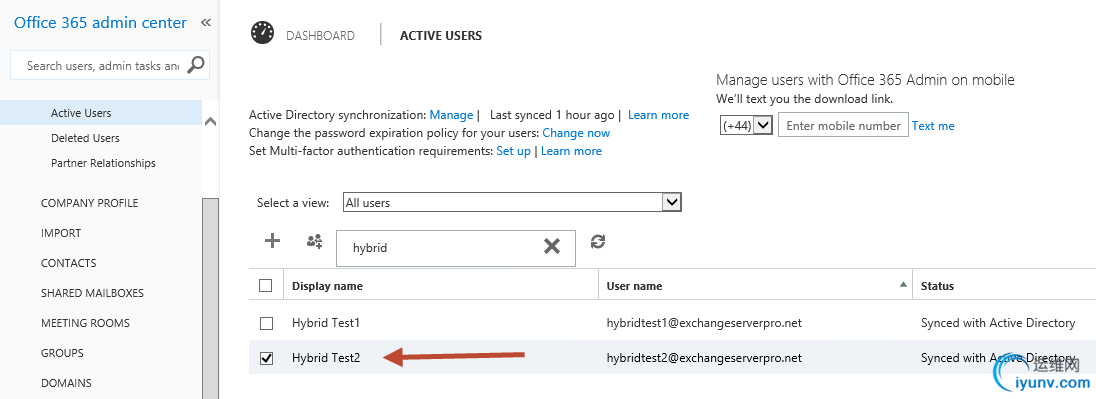
Task: Click Learn more beside Set up
Action: (x=571, y=151)
